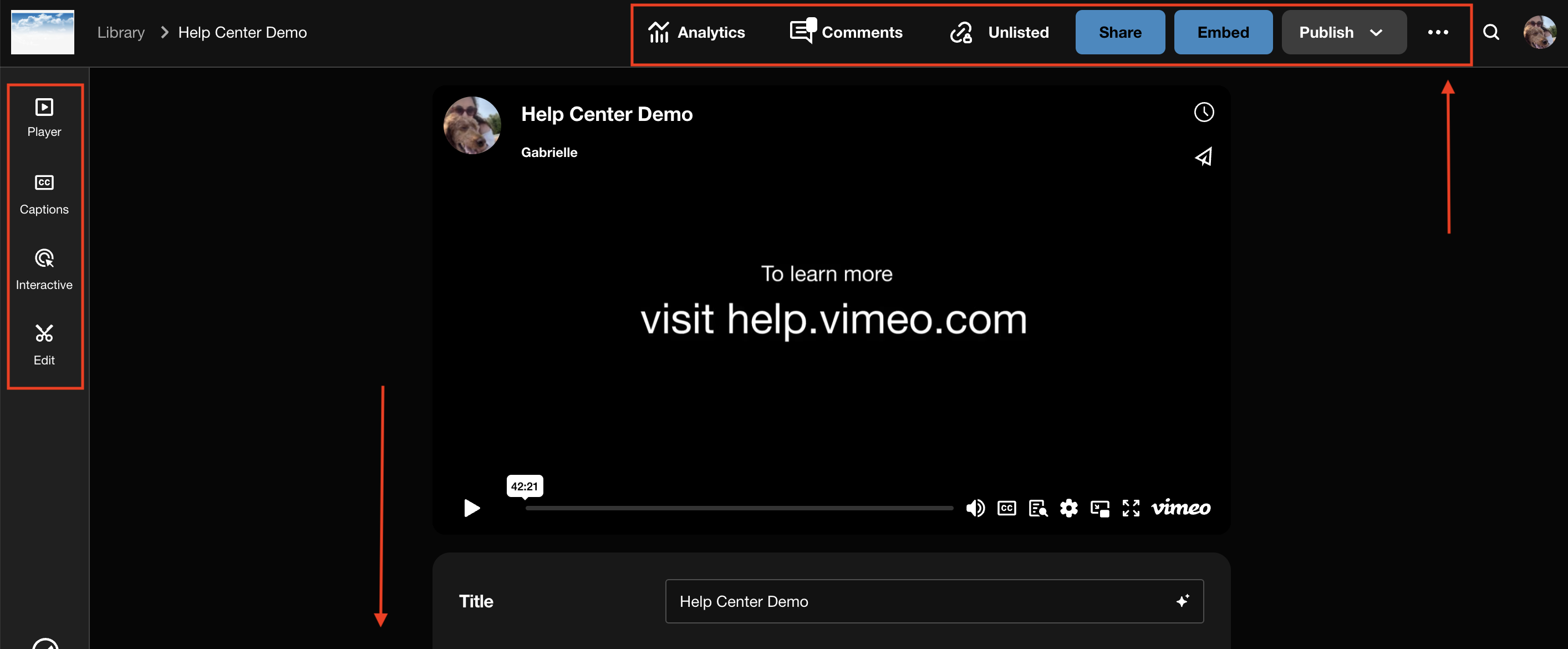Viewport: 1568px width, 649px height.
Task: Open the Edit scissors tool
Action: tap(44, 344)
